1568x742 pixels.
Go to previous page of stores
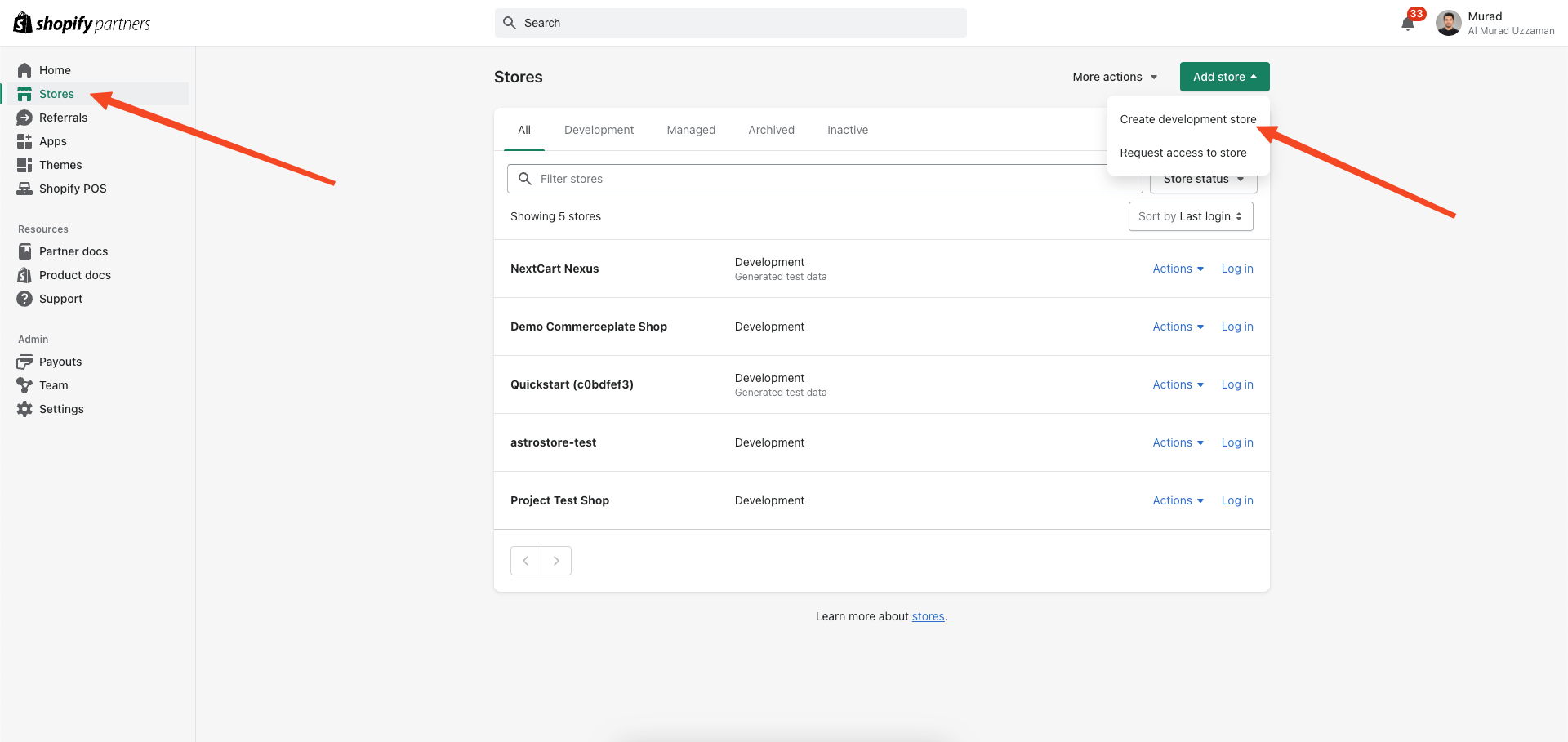tap(526, 561)
